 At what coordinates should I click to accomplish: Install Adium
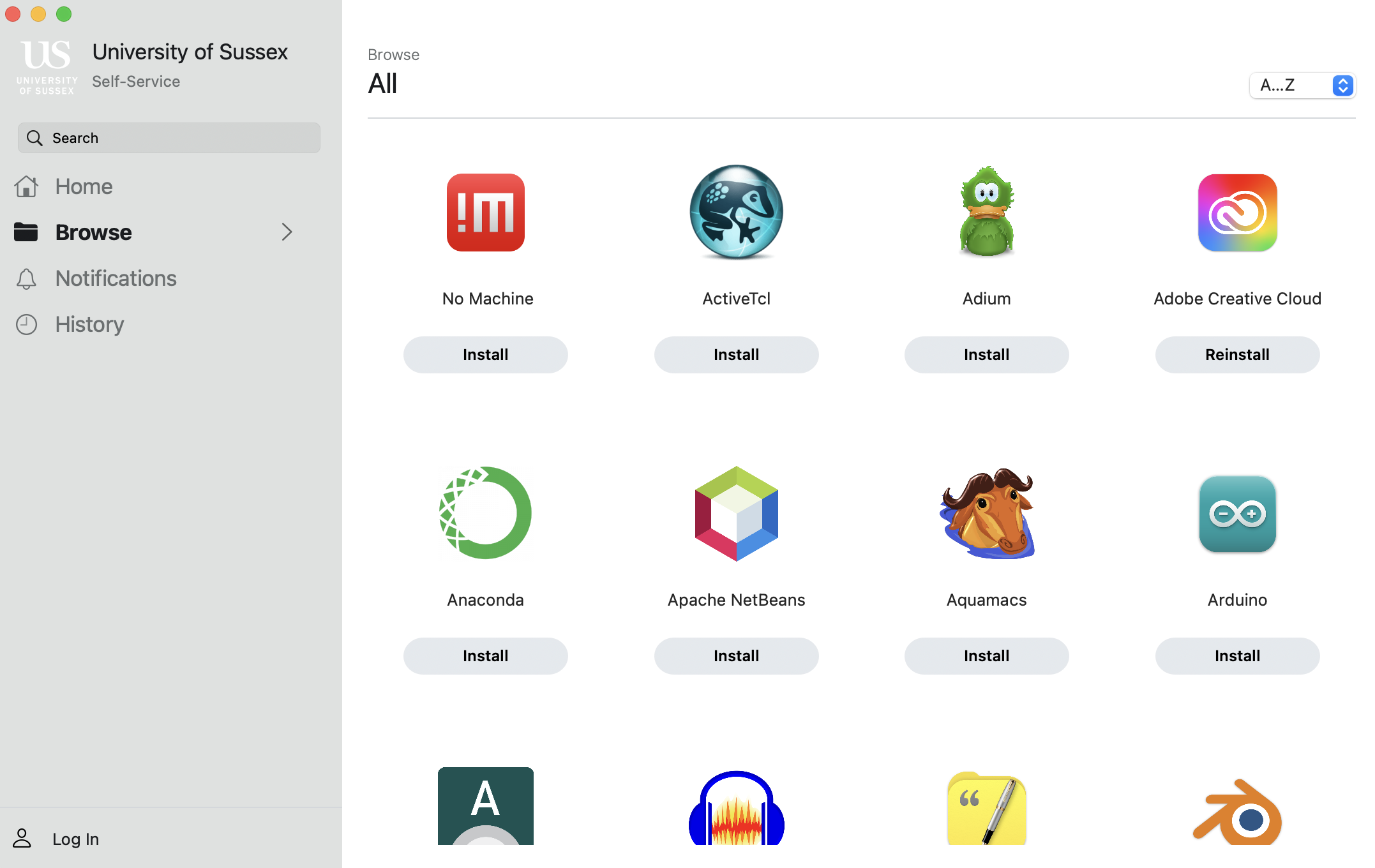coord(986,355)
